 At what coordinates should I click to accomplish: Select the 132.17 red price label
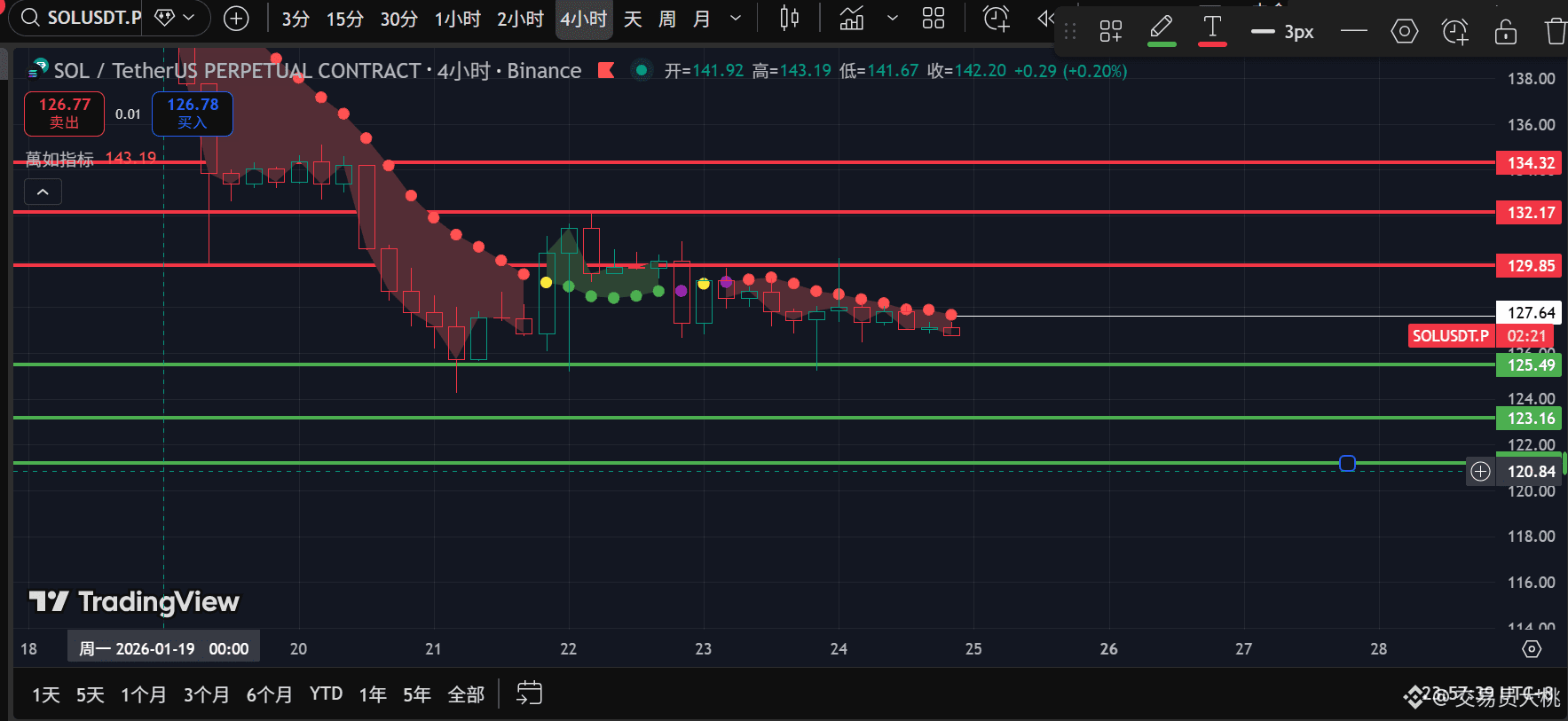tap(1529, 213)
